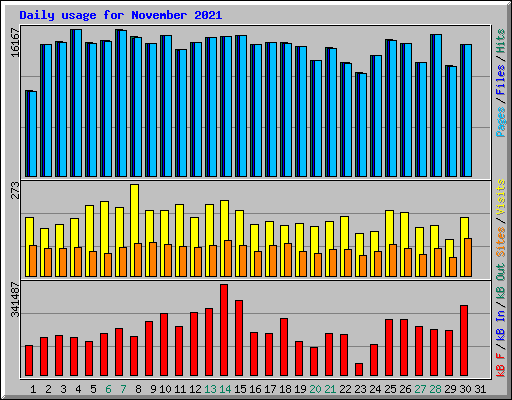
Task: Click the shortest red kB bar for day 23
Action: click(359, 370)
